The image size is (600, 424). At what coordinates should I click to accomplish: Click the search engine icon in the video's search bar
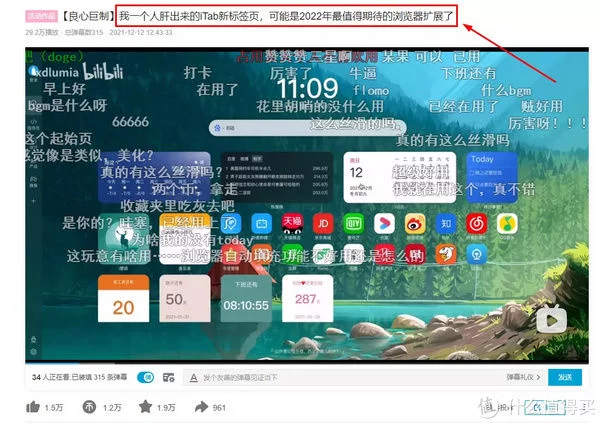(217, 128)
